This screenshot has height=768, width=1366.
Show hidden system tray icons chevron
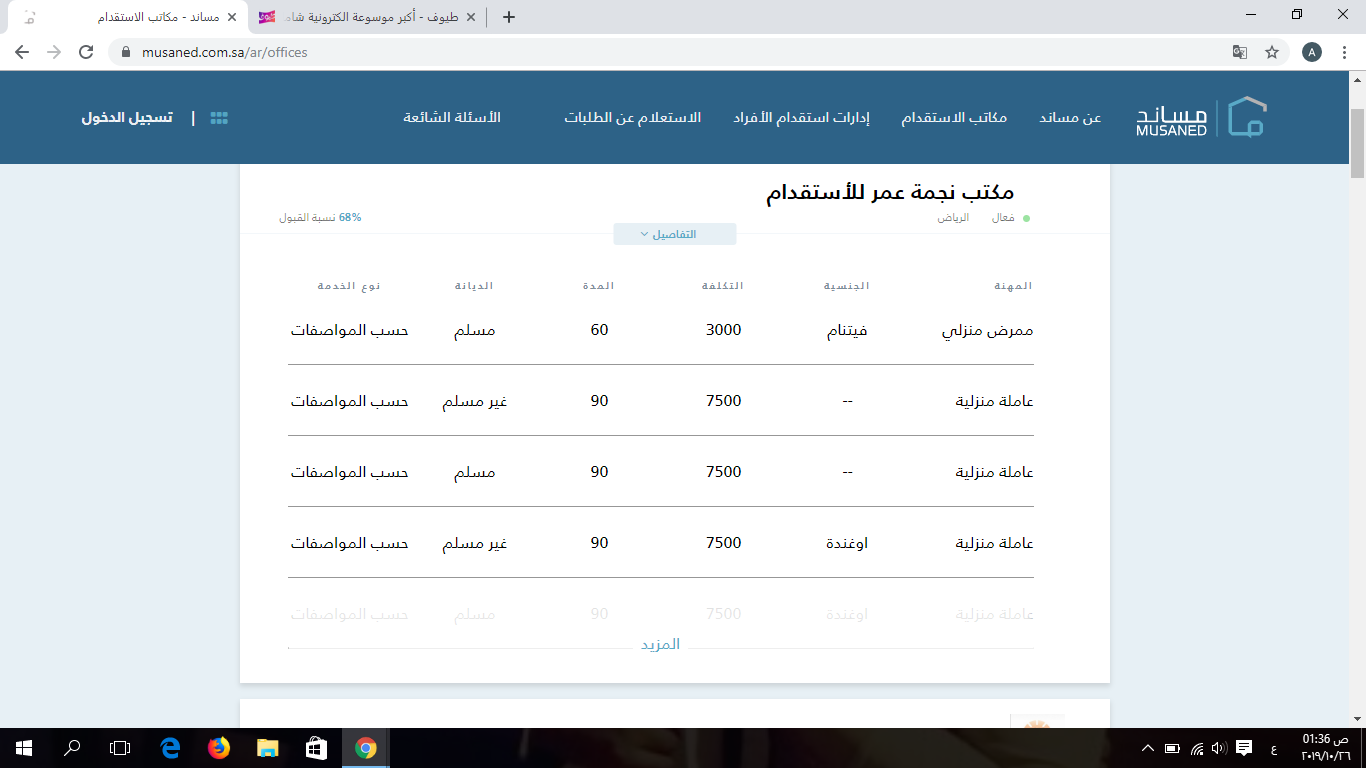point(1147,747)
